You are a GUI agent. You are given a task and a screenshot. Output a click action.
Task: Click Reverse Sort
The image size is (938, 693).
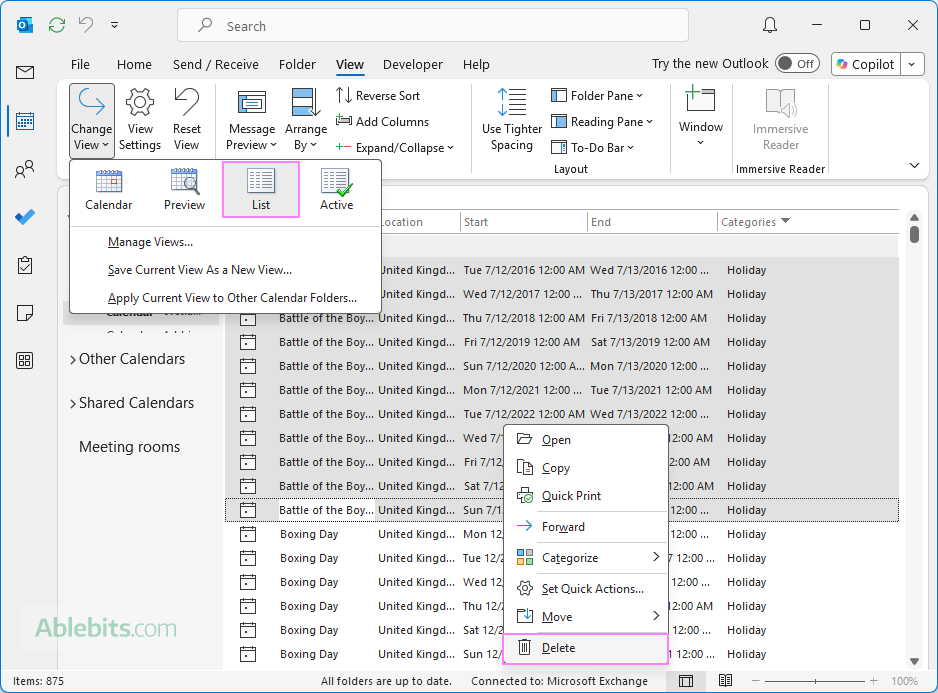pos(378,96)
